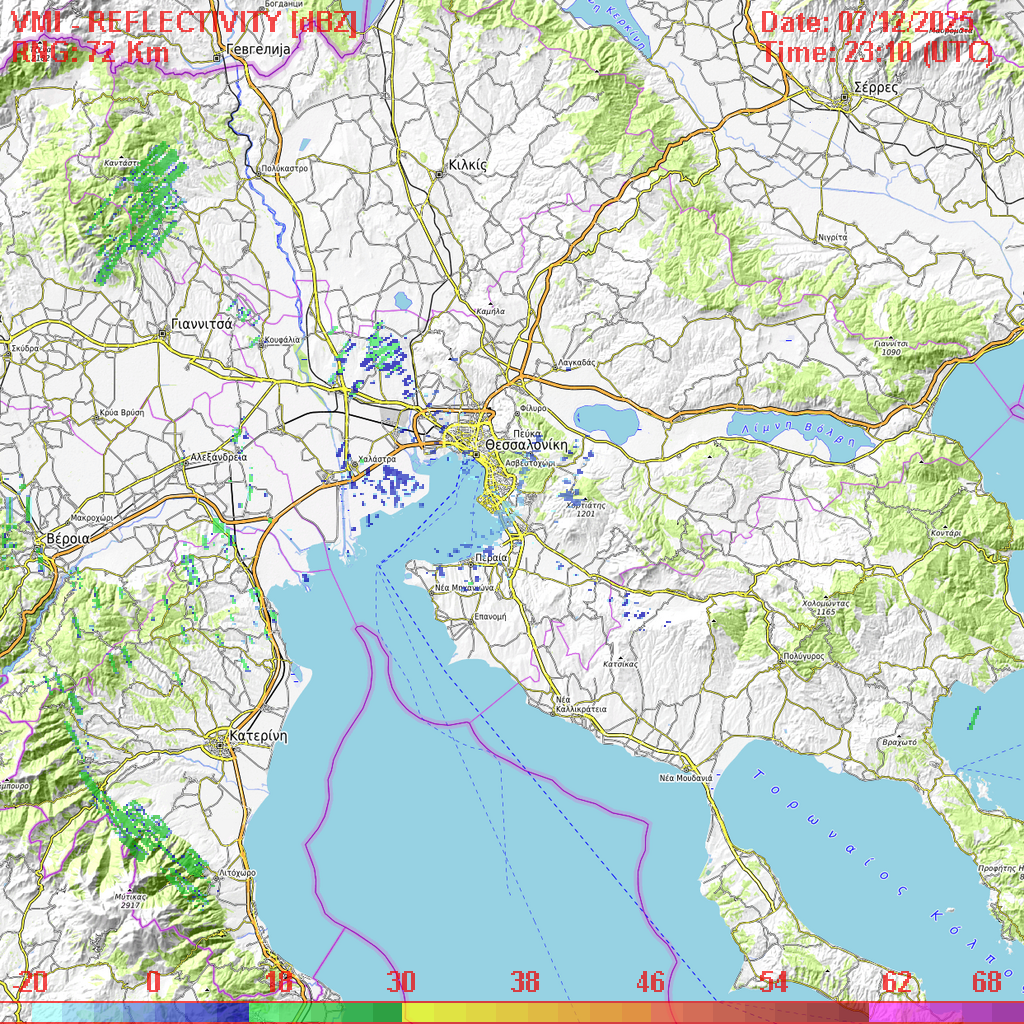Click the 46 dBZ legend value
This screenshot has height=1024, width=1024.
(x=650, y=983)
